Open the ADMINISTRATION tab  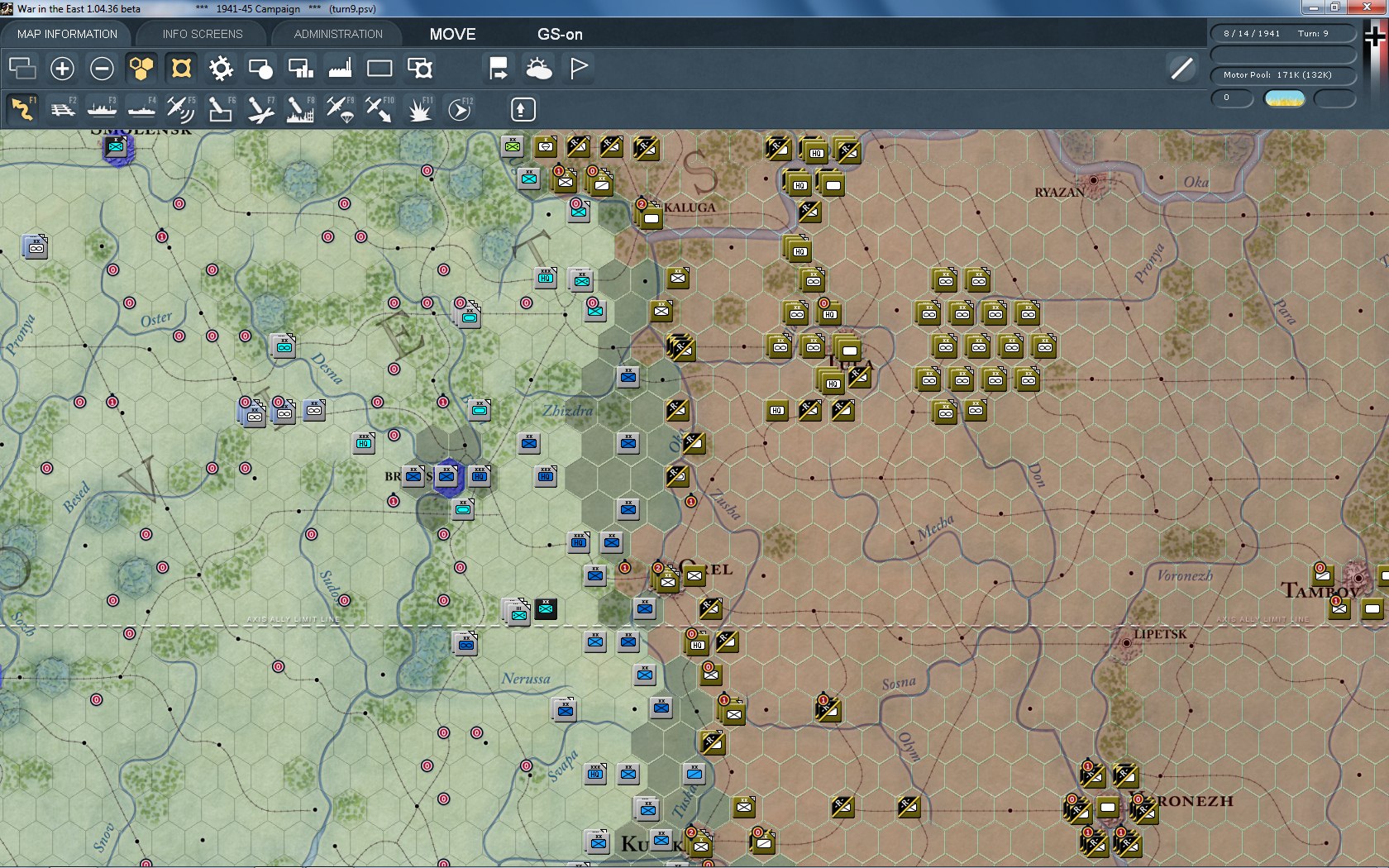[338, 34]
